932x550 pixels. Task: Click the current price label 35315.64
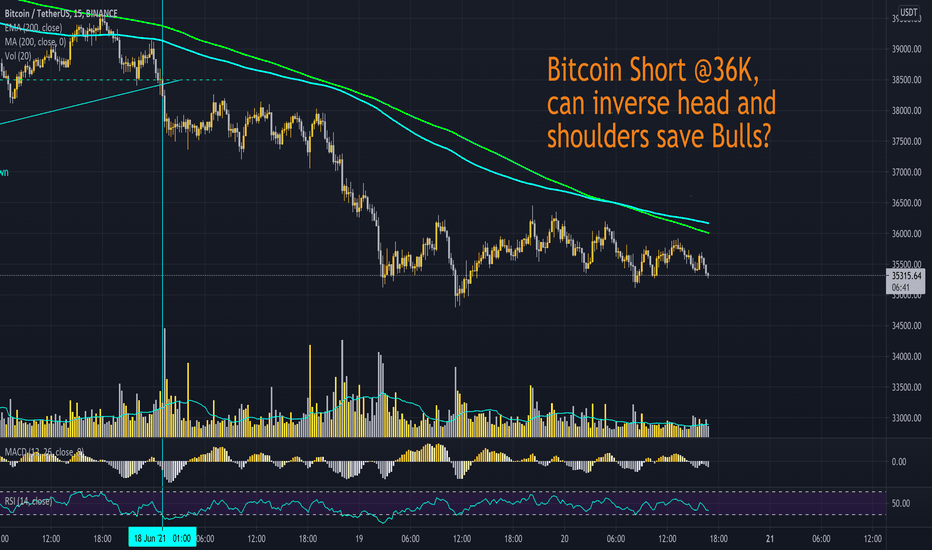click(906, 276)
